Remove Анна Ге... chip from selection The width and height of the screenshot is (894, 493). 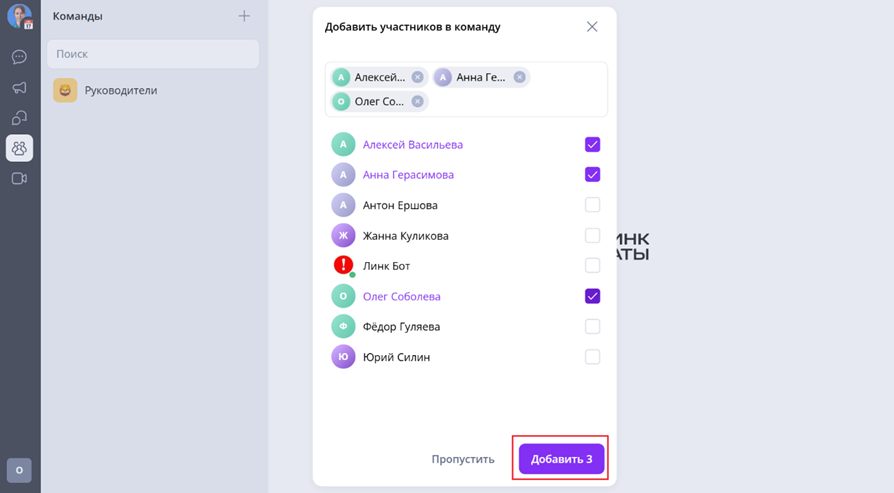click(519, 77)
